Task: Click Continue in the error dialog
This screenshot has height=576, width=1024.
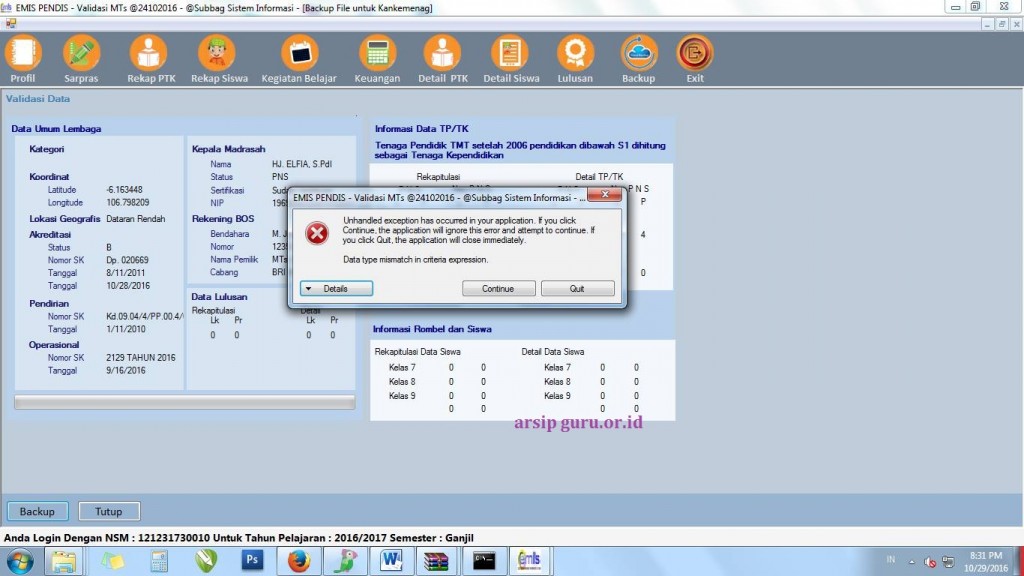Action: click(498, 289)
